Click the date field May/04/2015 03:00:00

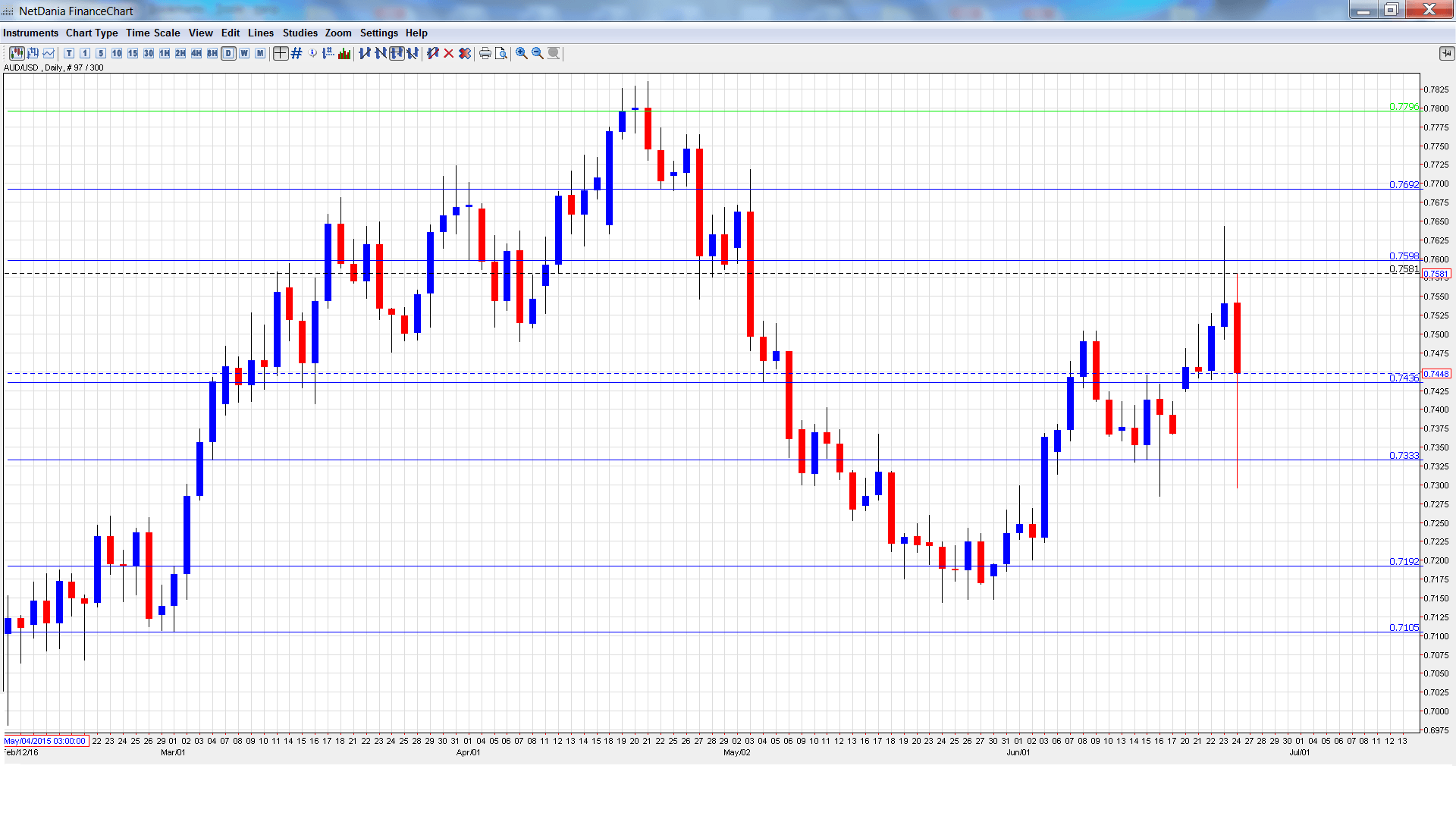(45, 741)
